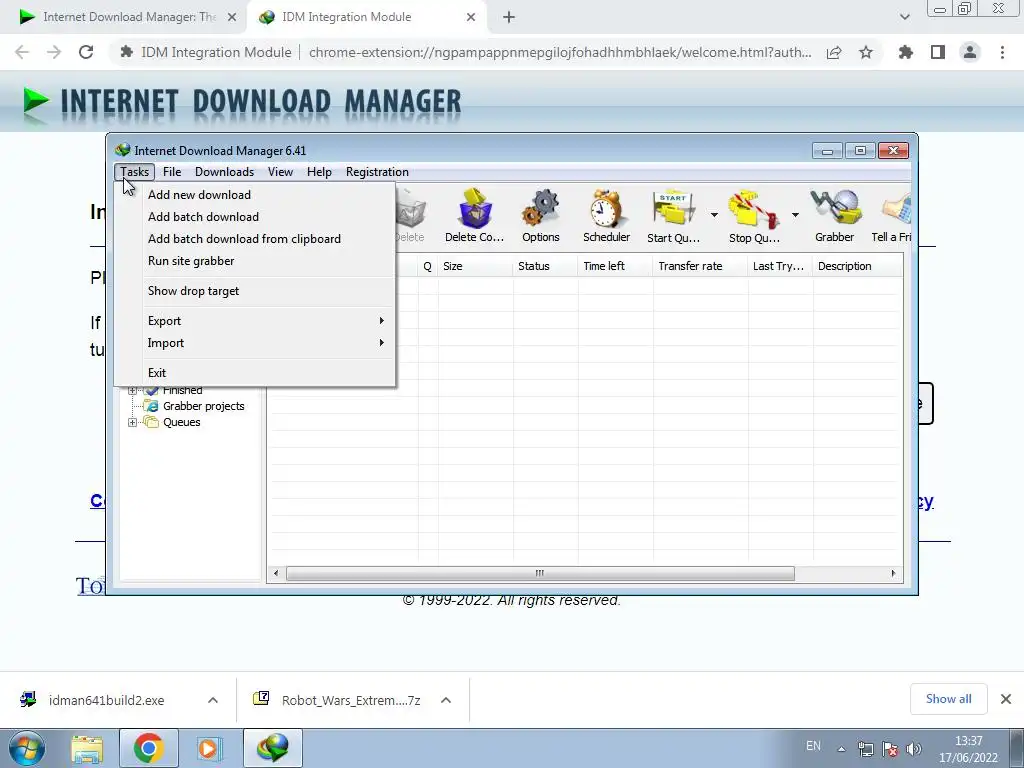Click left arrow of horizontal scrollbar
The image size is (1024, 768).
click(276, 573)
